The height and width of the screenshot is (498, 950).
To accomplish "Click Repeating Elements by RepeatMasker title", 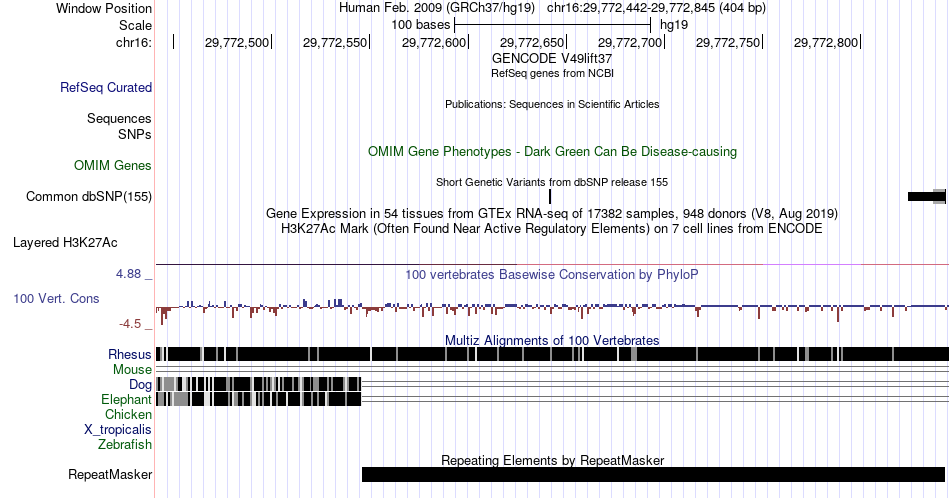I will [x=552, y=460].
